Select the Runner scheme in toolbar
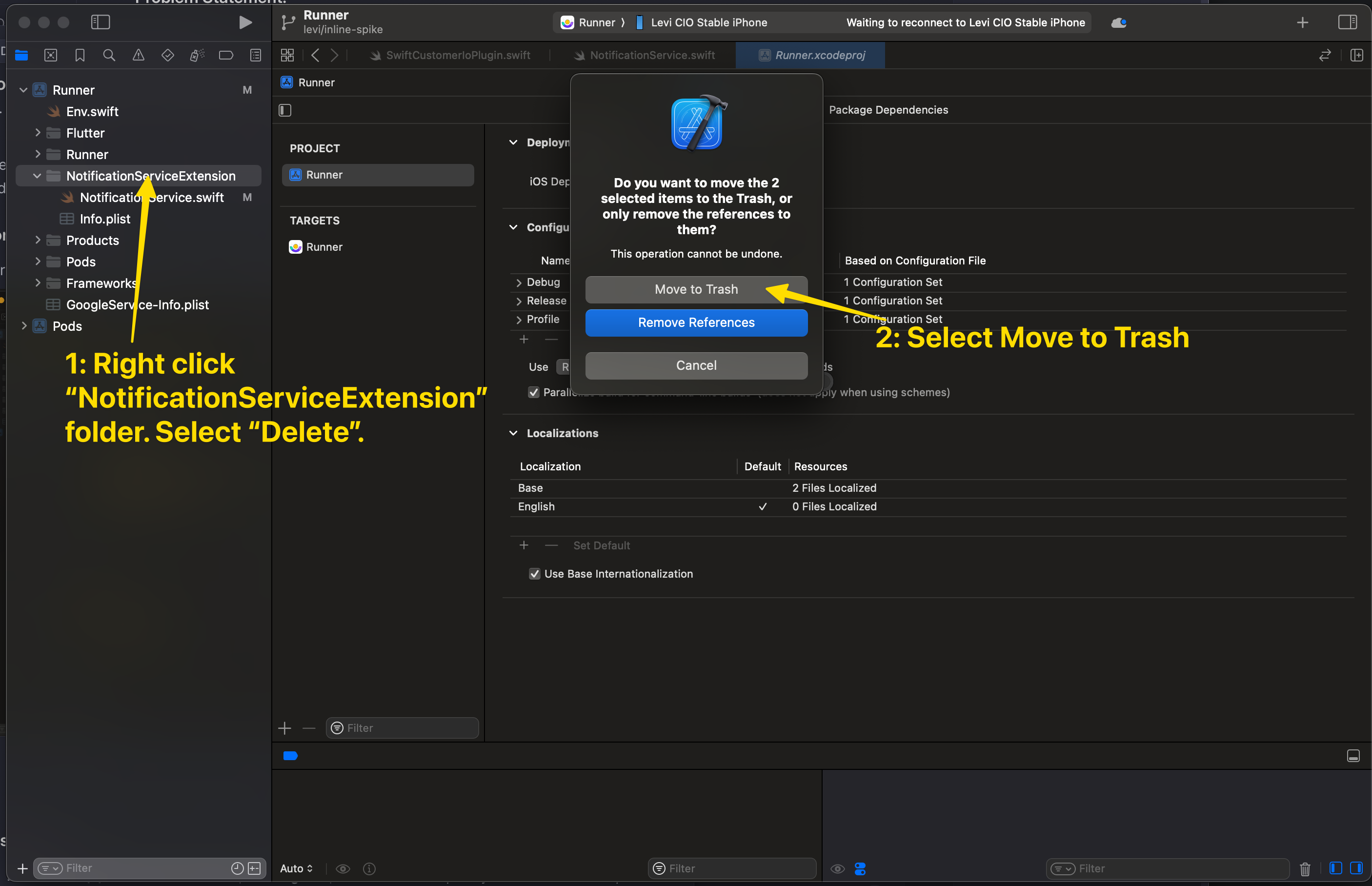Image resolution: width=1372 pixels, height=886 pixels. click(x=588, y=22)
